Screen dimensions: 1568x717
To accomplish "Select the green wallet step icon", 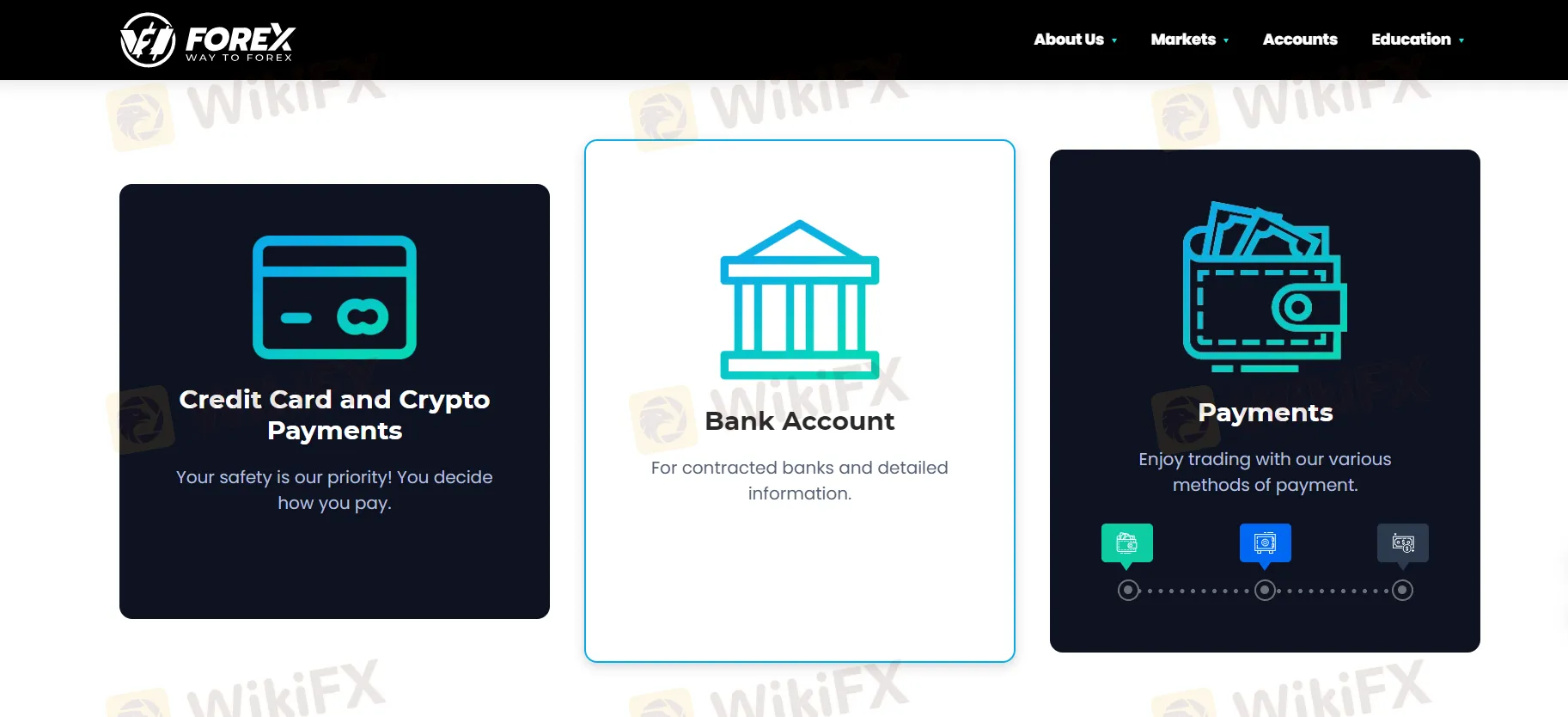I will pos(1127,543).
